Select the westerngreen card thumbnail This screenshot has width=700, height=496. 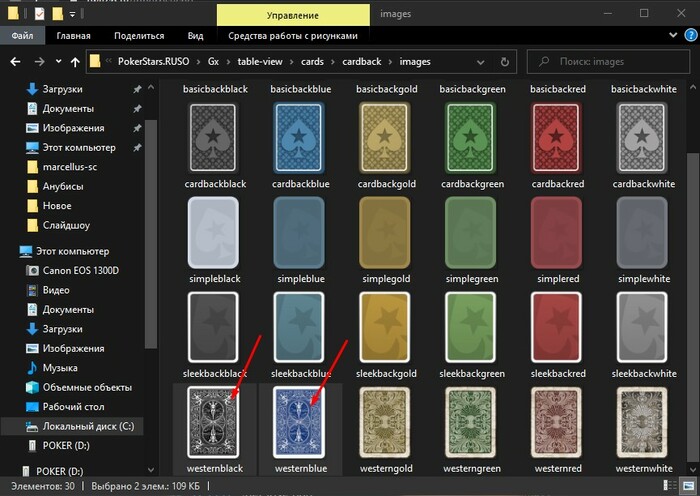[x=470, y=422]
